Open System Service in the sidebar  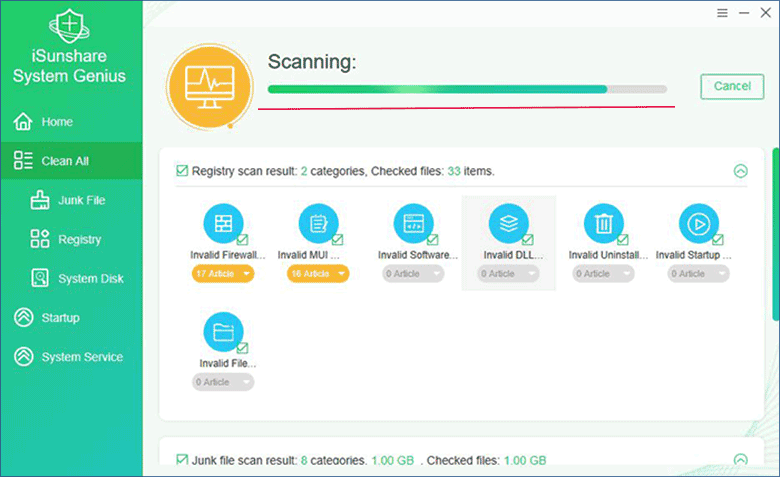[81, 357]
